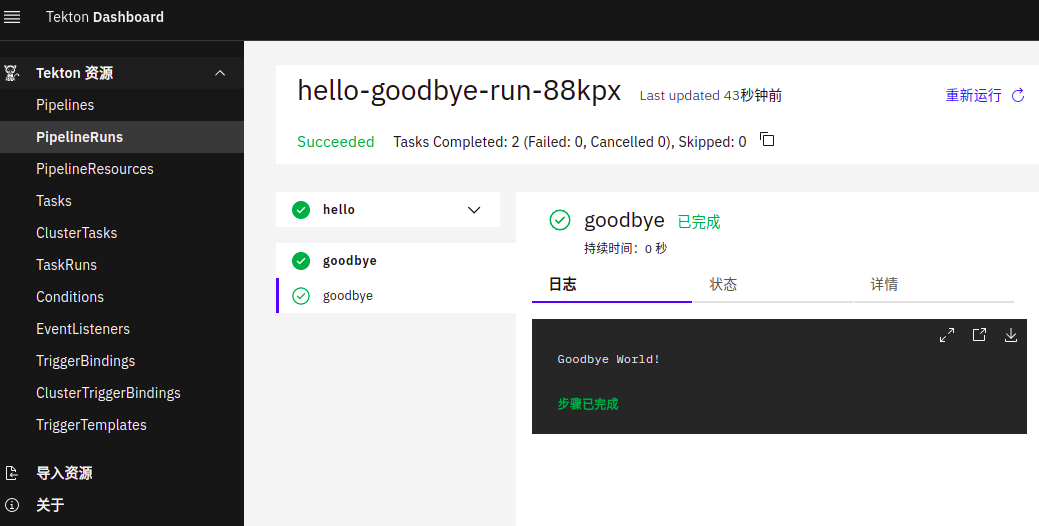Click the Succeeded status text

click(335, 142)
